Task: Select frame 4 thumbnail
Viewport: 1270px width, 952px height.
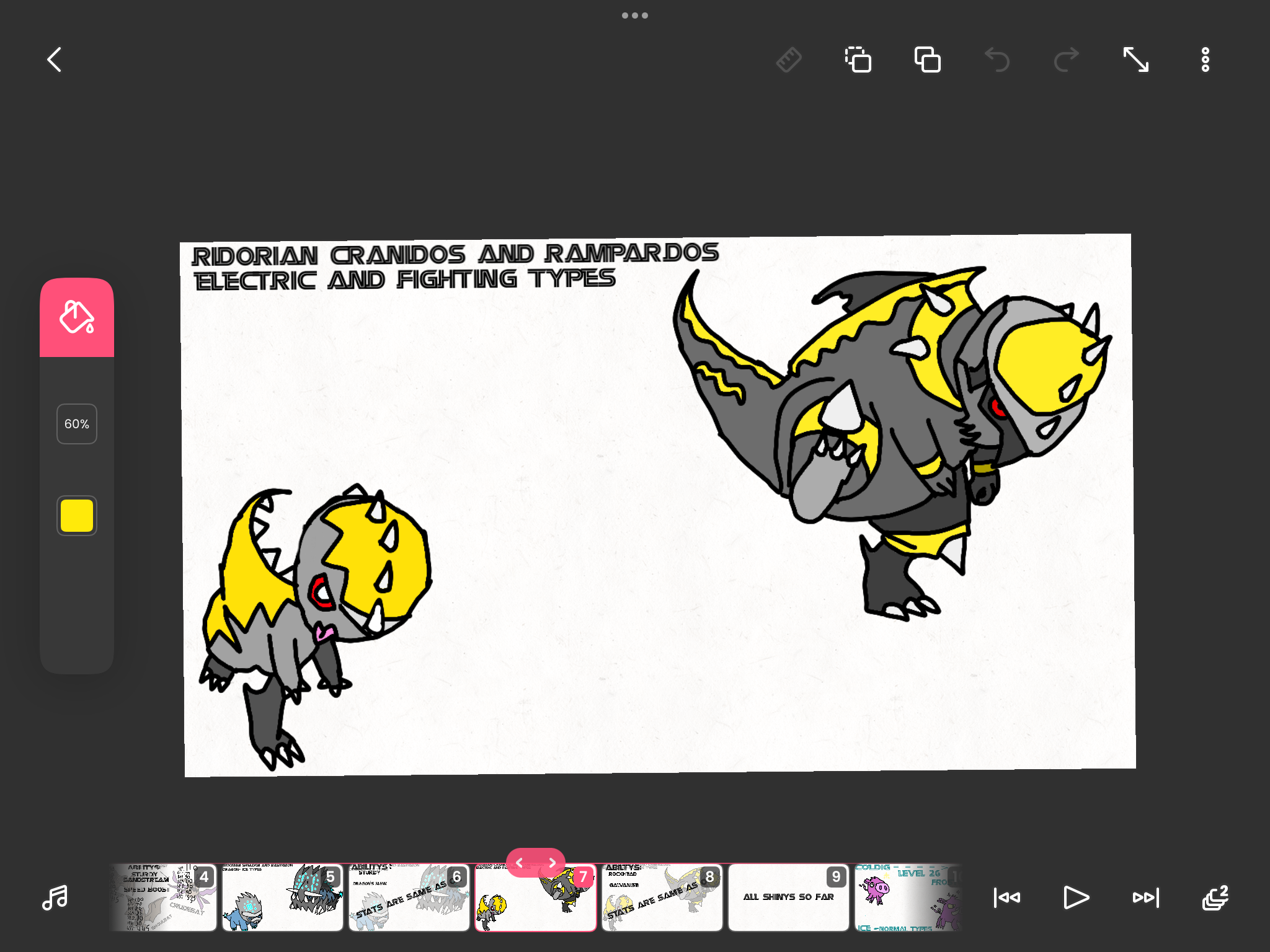Action: [164, 897]
